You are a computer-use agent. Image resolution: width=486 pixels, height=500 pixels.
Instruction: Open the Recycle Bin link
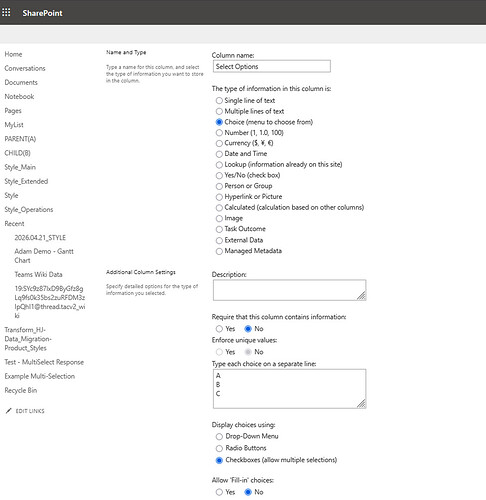point(21,390)
